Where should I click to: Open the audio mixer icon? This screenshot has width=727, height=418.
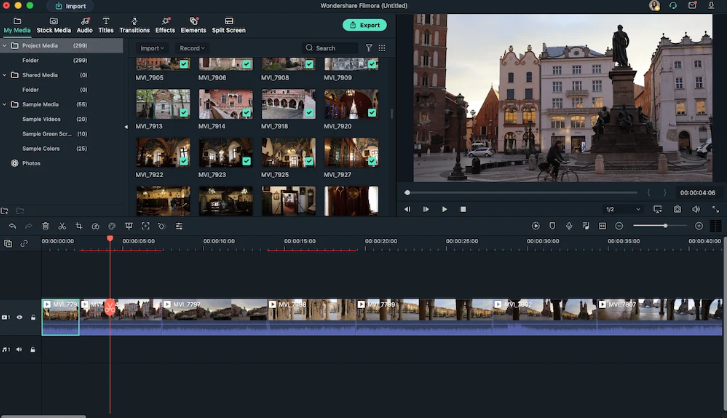pos(586,226)
